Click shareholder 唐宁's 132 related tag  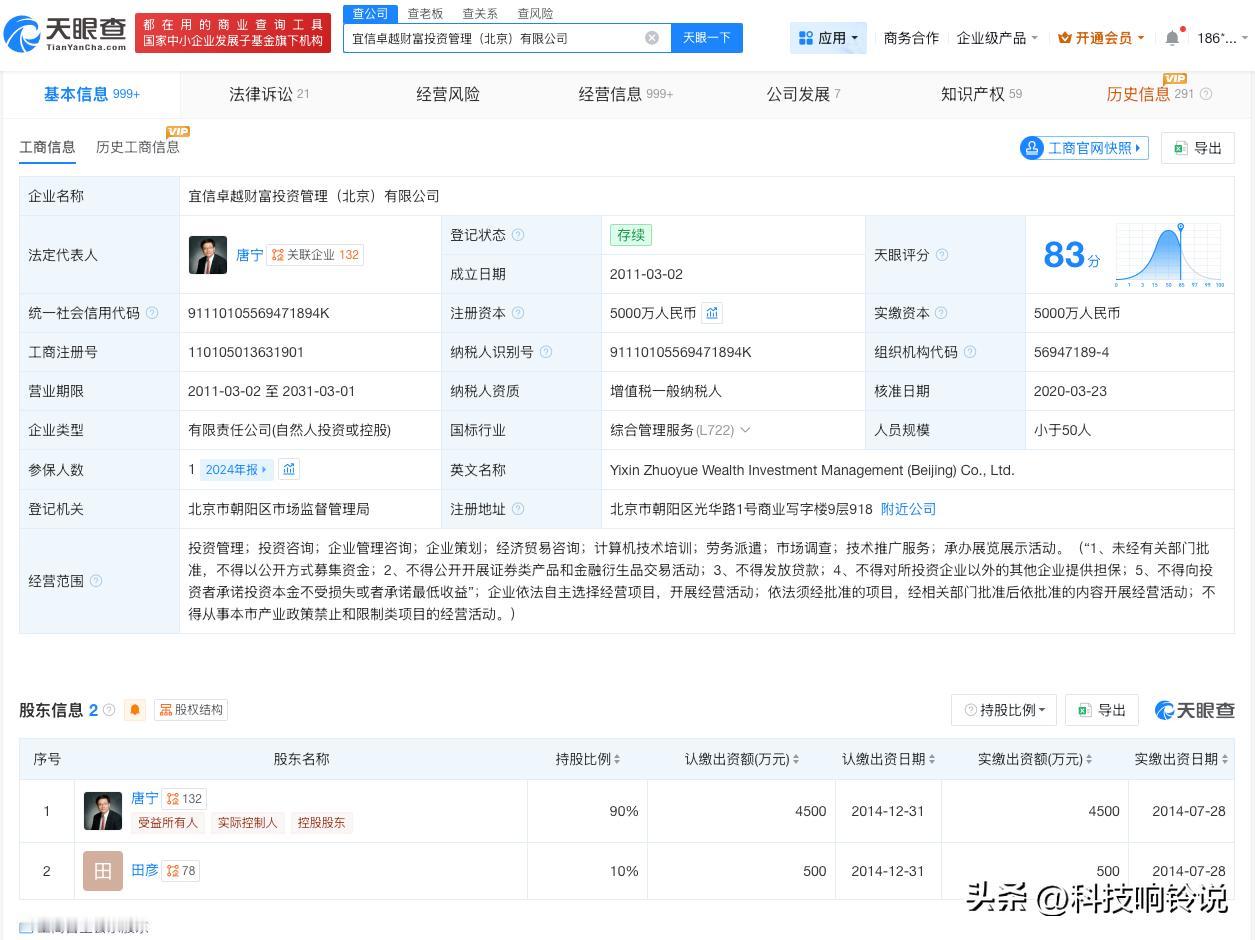click(x=184, y=798)
